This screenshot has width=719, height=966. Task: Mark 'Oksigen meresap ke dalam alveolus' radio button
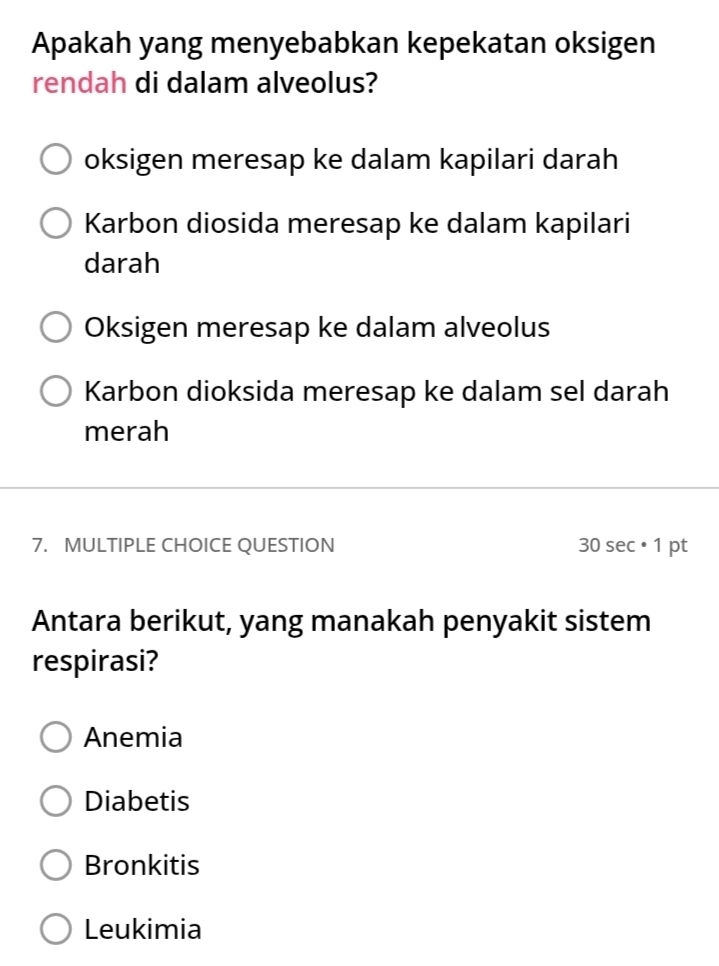pos(56,328)
